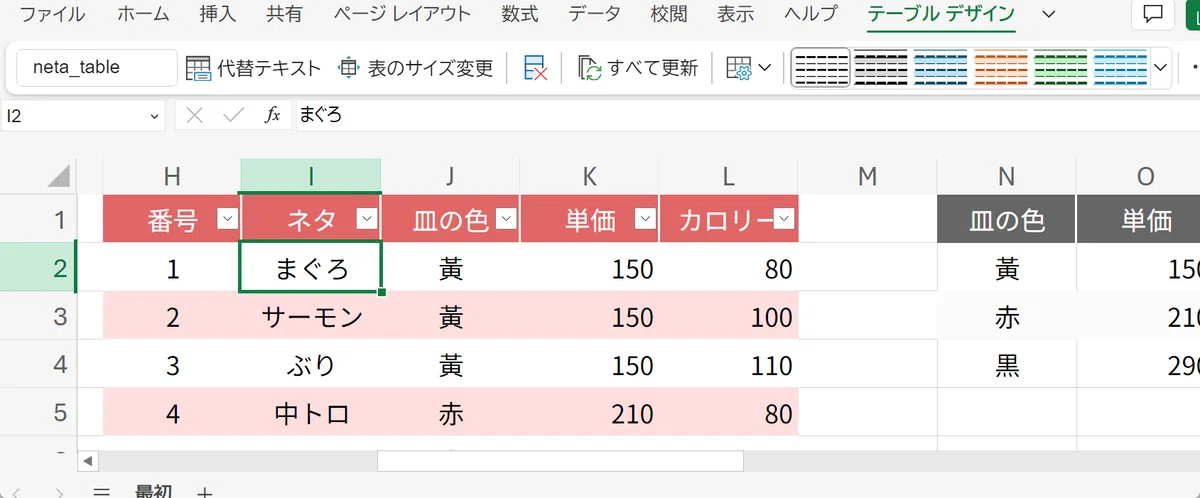Select the calorie cell with value 110
This screenshot has width=1200, height=498.
tap(728, 365)
